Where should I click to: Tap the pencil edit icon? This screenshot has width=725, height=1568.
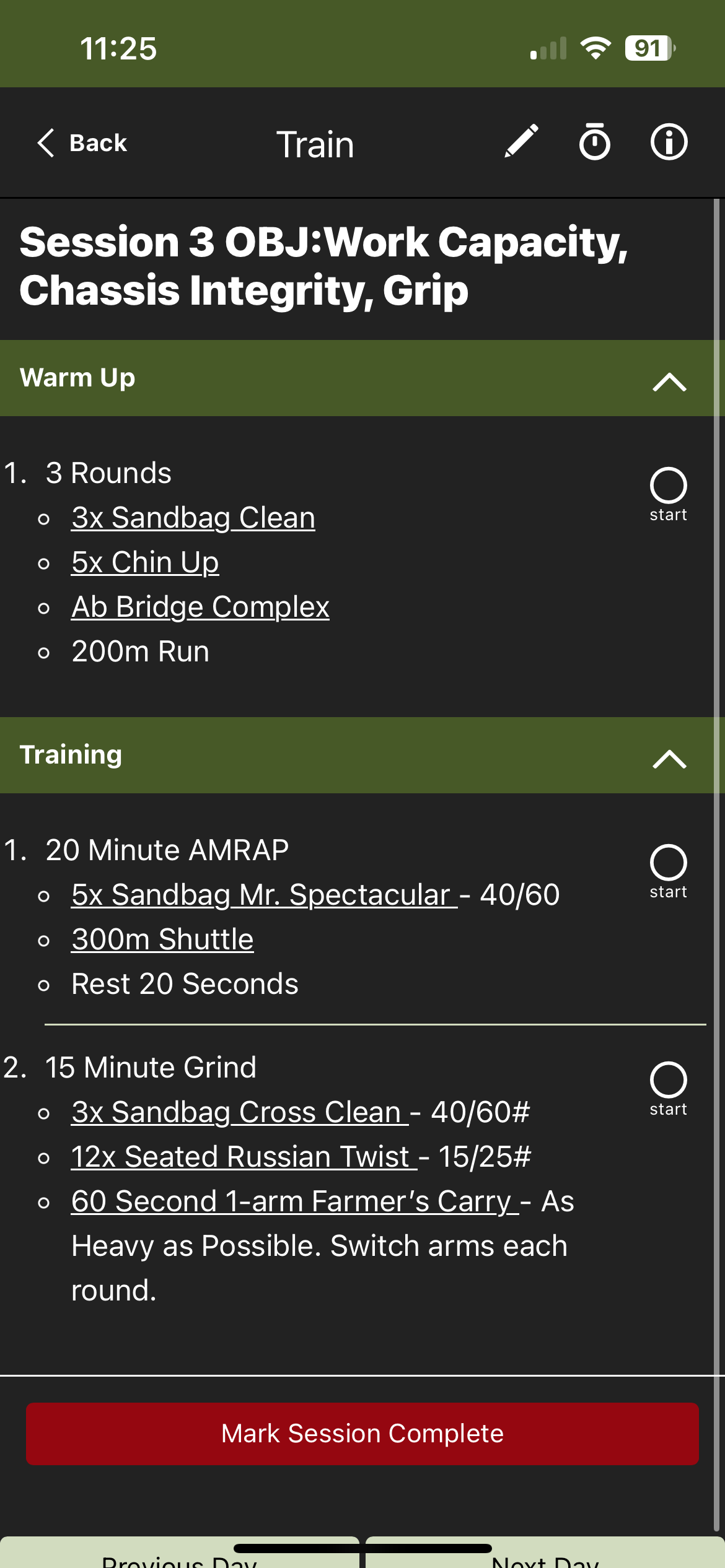(x=521, y=142)
